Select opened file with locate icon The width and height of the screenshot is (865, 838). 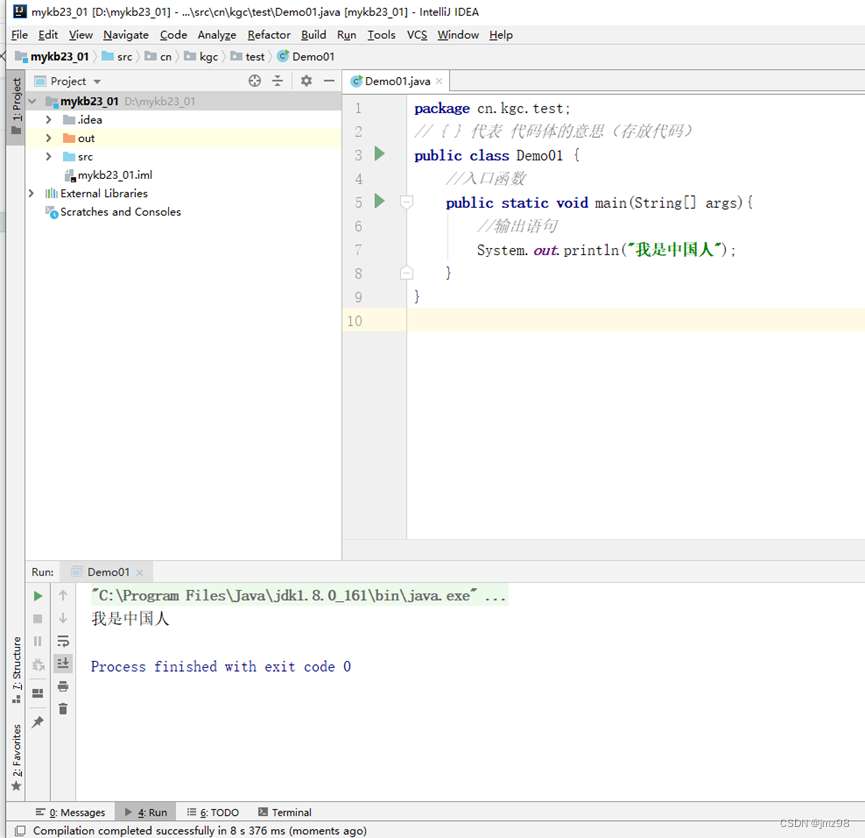click(x=255, y=81)
